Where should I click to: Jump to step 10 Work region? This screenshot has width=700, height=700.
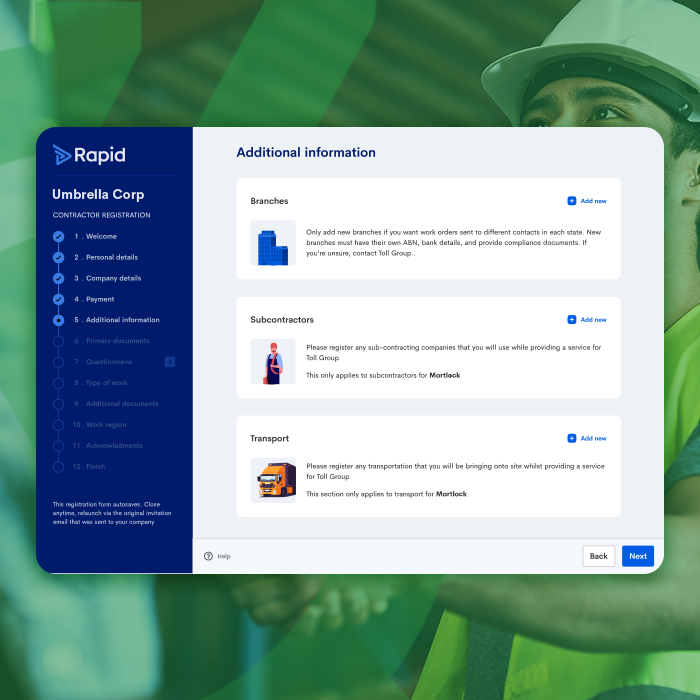(x=107, y=425)
